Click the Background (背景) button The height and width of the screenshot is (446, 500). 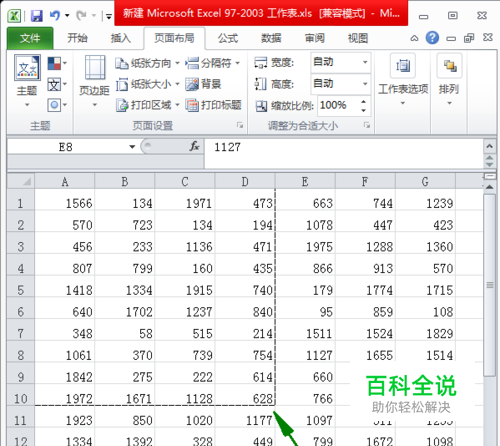[x=203, y=84]
